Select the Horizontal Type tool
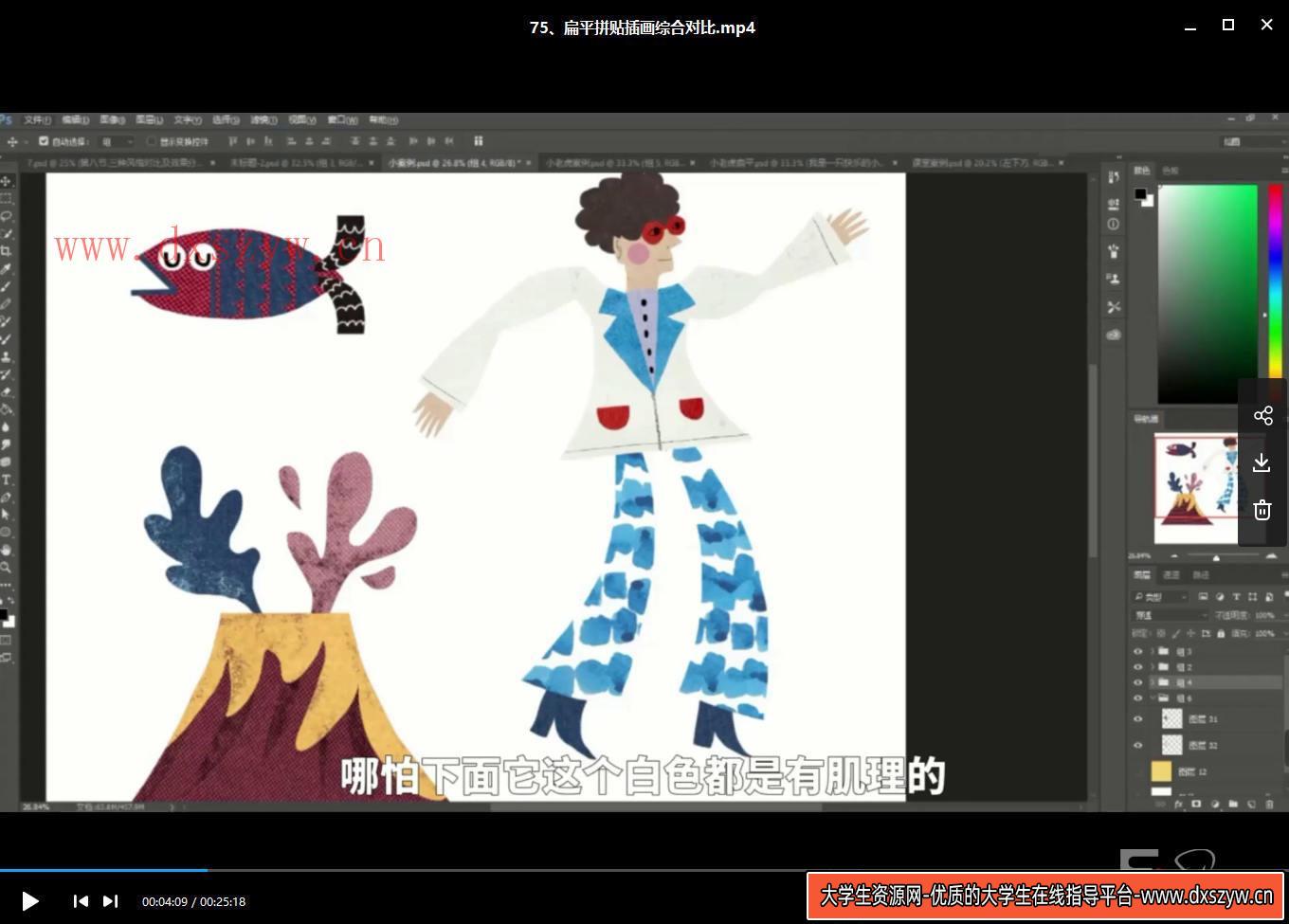The height and width of the screenshot is (924, 1289). (x=7, y=480)
